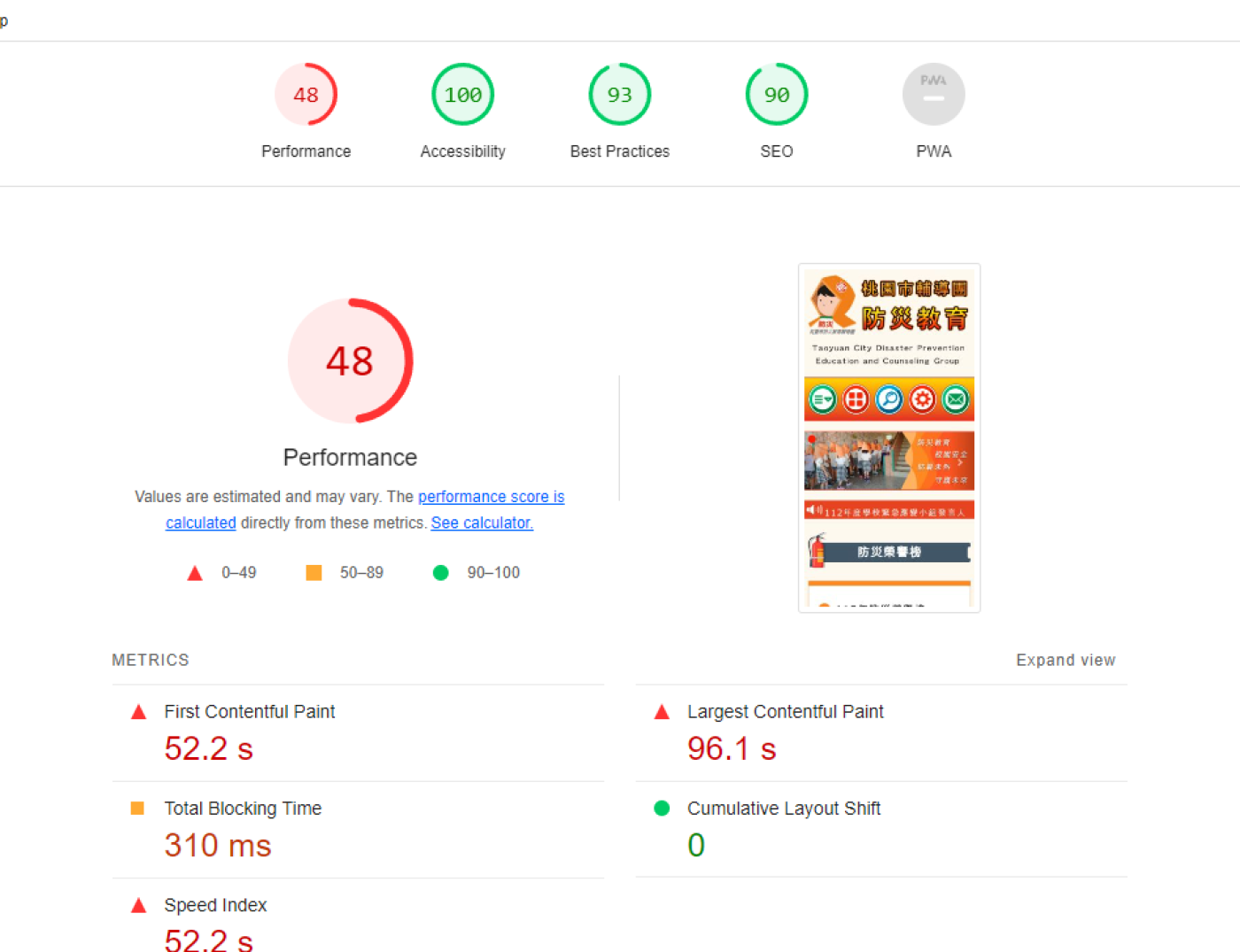Expand the First Contentful Paint metric row
Screen dimensions: 1240x952
[x=250, y=712]
